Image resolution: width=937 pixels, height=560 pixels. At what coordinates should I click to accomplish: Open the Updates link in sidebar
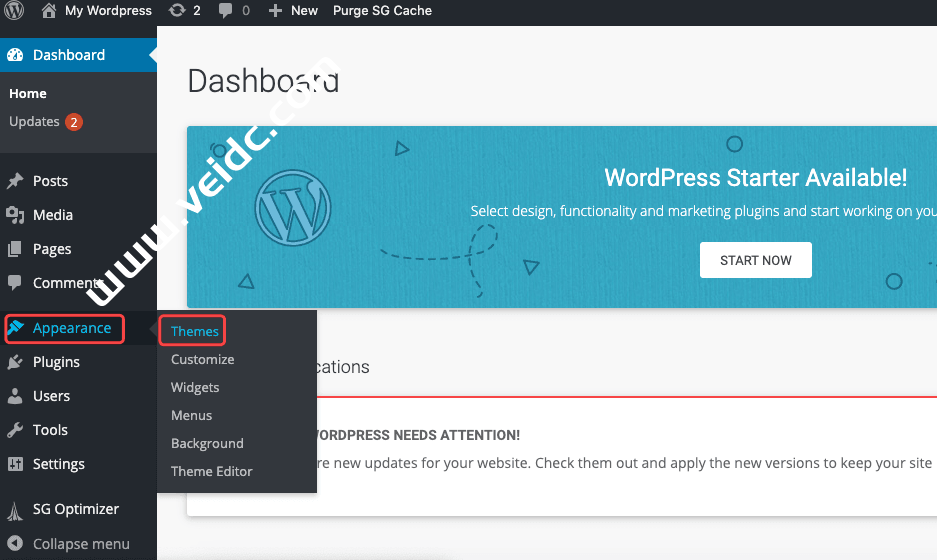[x=35, y=122]
